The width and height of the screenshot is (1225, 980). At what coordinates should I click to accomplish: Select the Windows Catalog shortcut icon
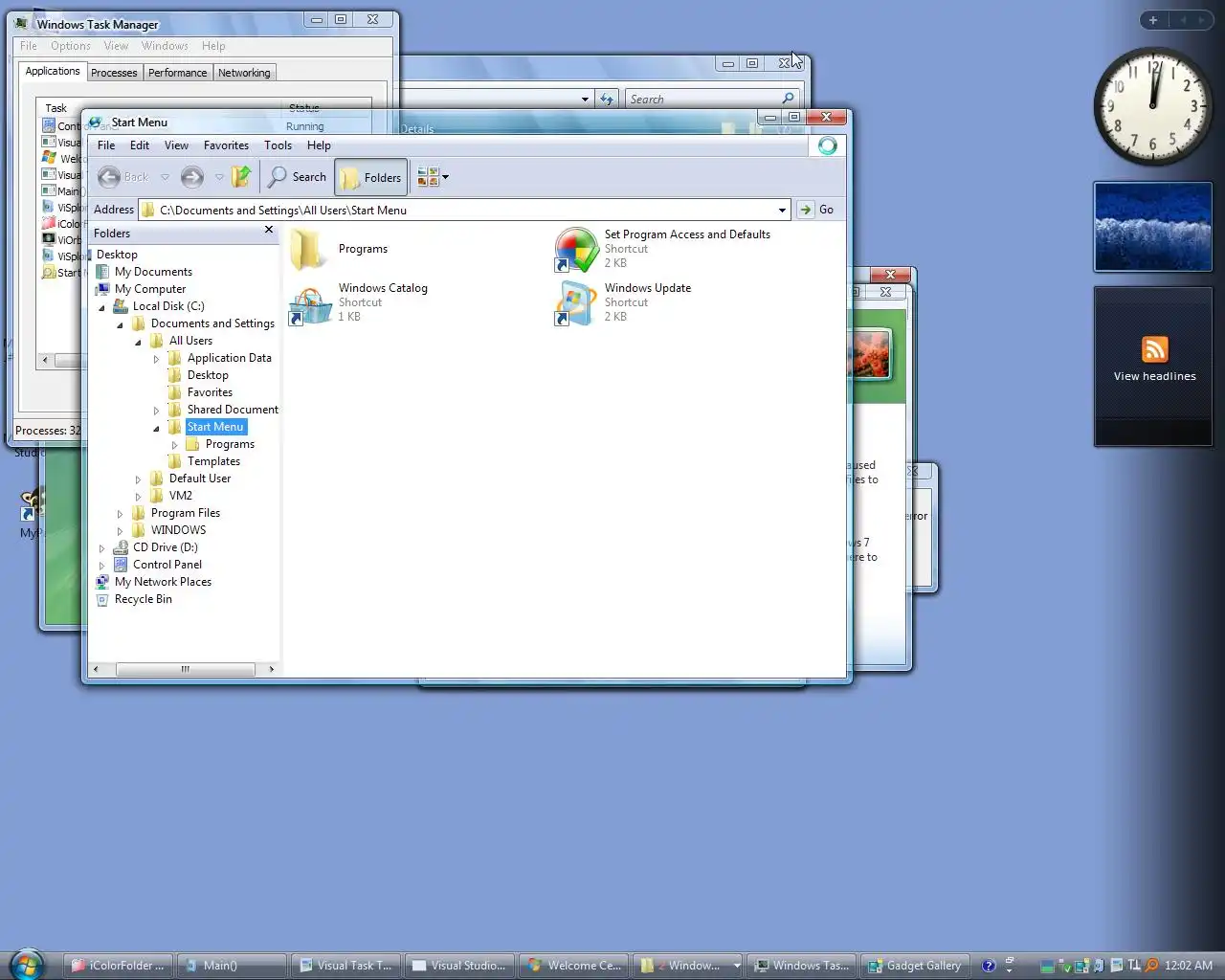pyautogui.click(x=309, y=305)
